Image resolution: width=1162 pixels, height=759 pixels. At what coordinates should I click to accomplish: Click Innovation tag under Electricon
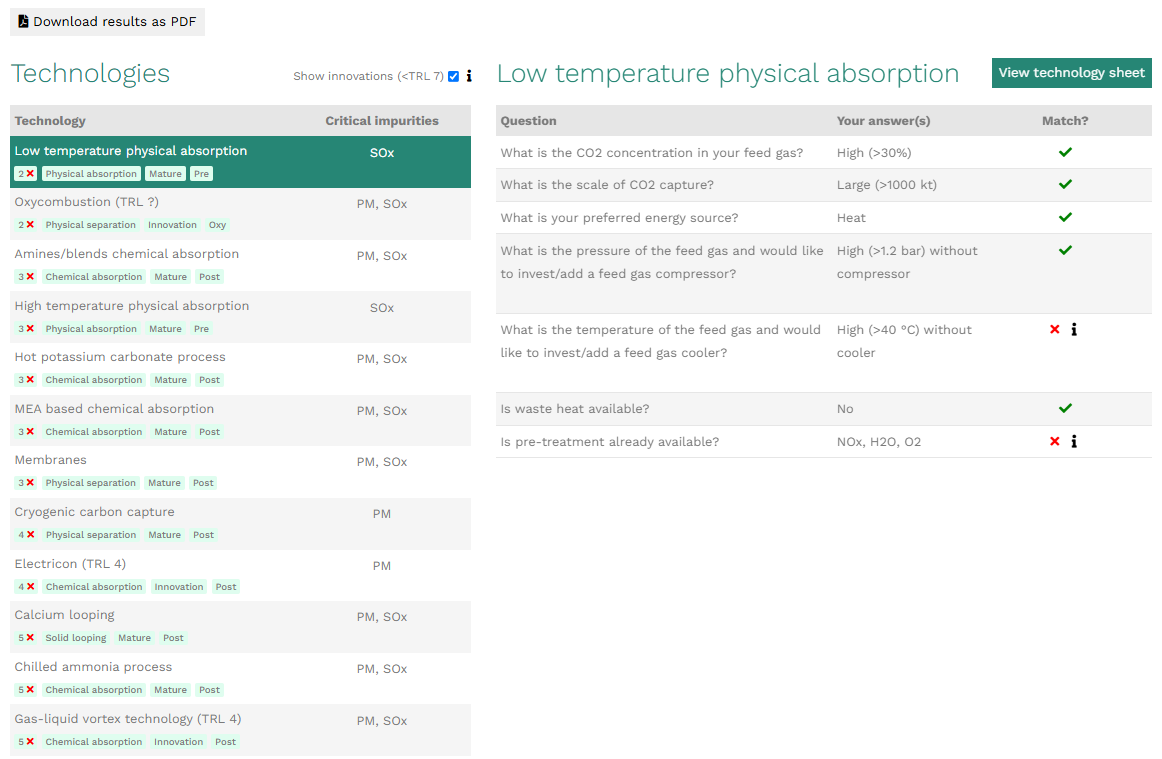click(x=179, y=587)
